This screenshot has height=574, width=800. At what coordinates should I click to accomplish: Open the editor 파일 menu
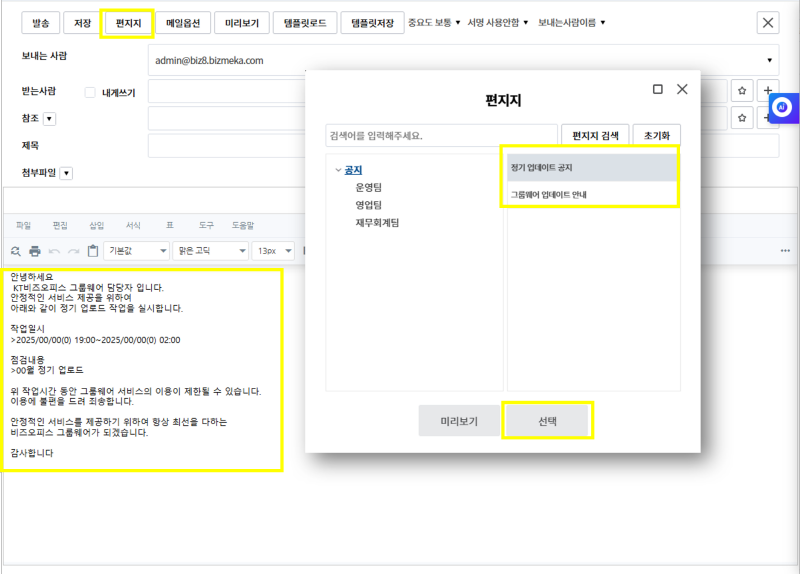click(x=23, y=225)
